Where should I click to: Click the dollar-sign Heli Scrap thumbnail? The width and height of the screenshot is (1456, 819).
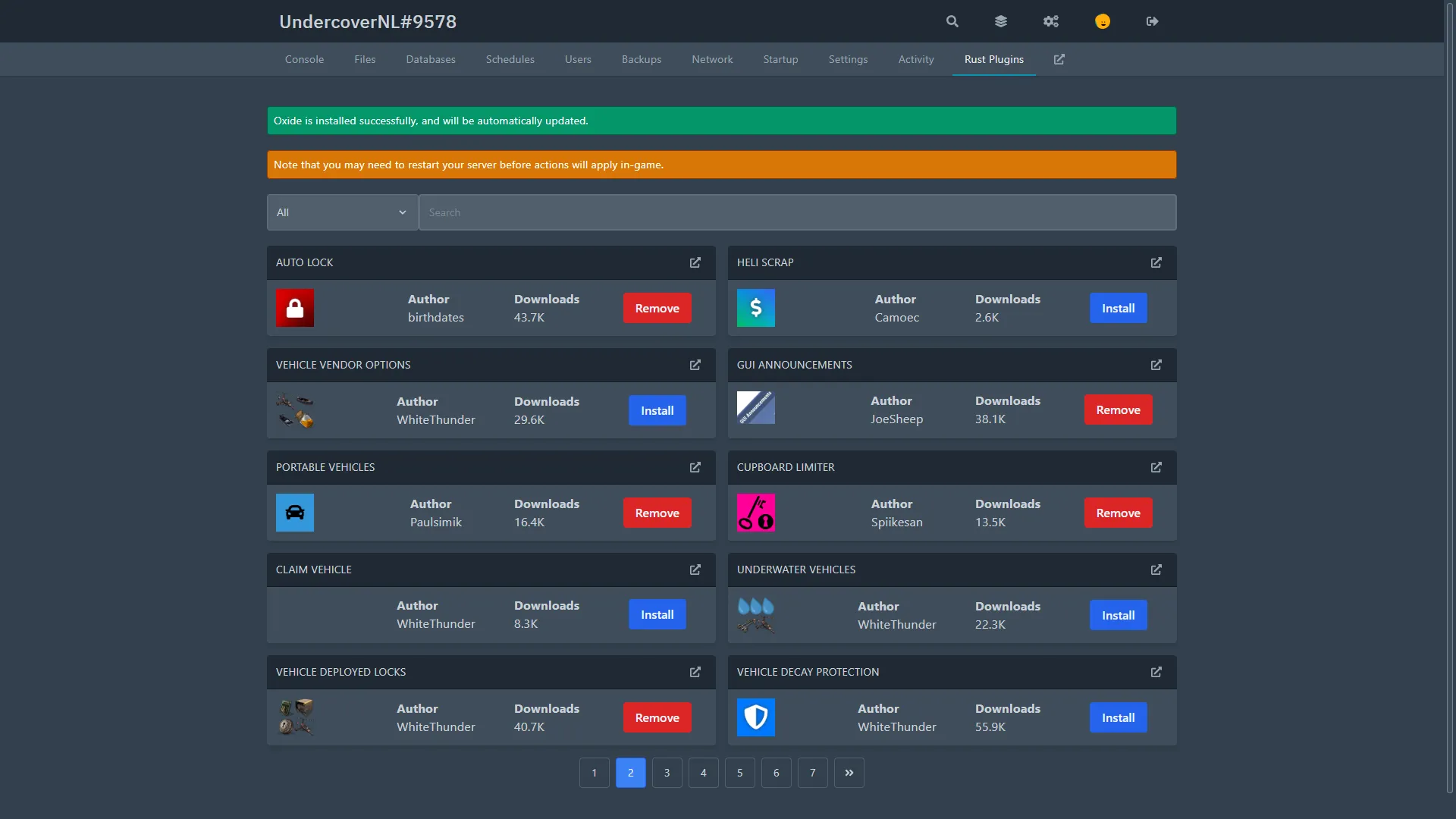coord(755,308)
